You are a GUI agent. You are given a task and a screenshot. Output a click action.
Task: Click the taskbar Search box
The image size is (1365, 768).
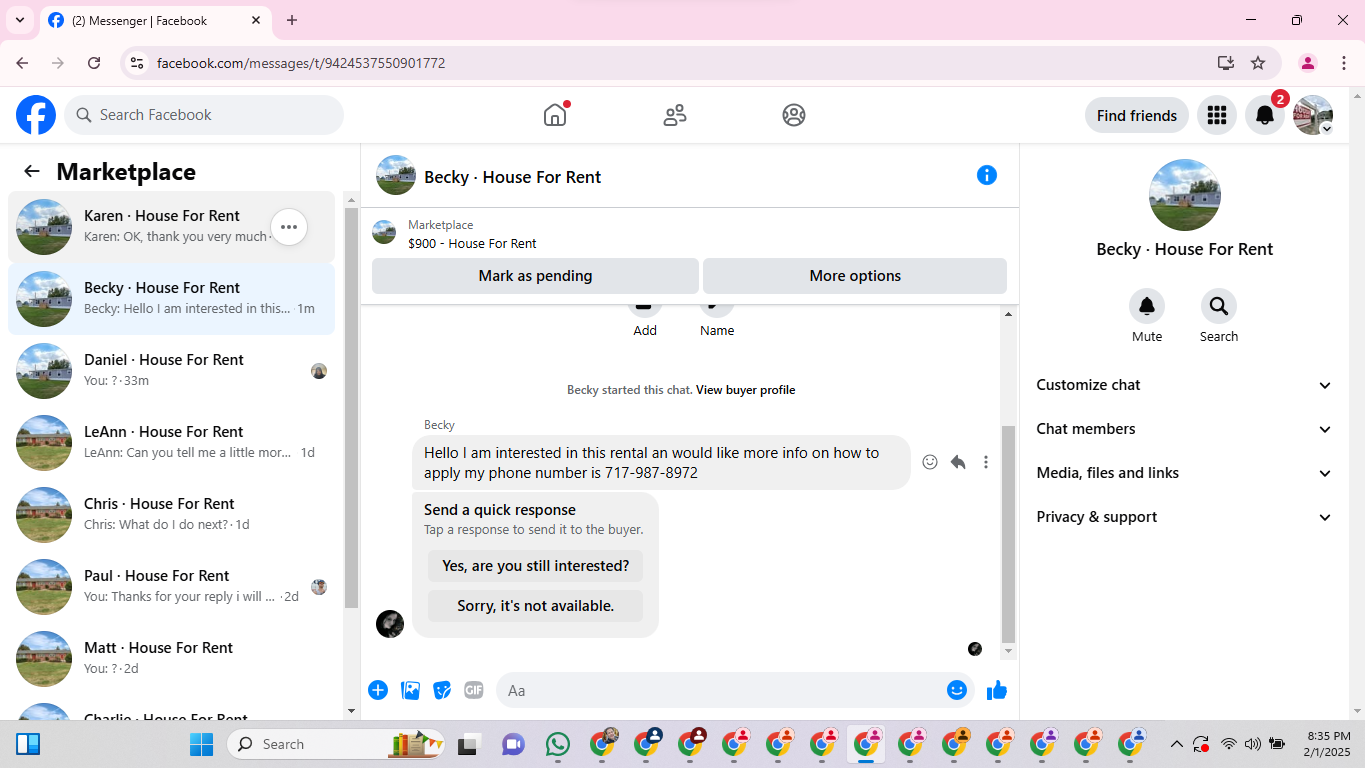pyautogui.click(x=337, y=744)
